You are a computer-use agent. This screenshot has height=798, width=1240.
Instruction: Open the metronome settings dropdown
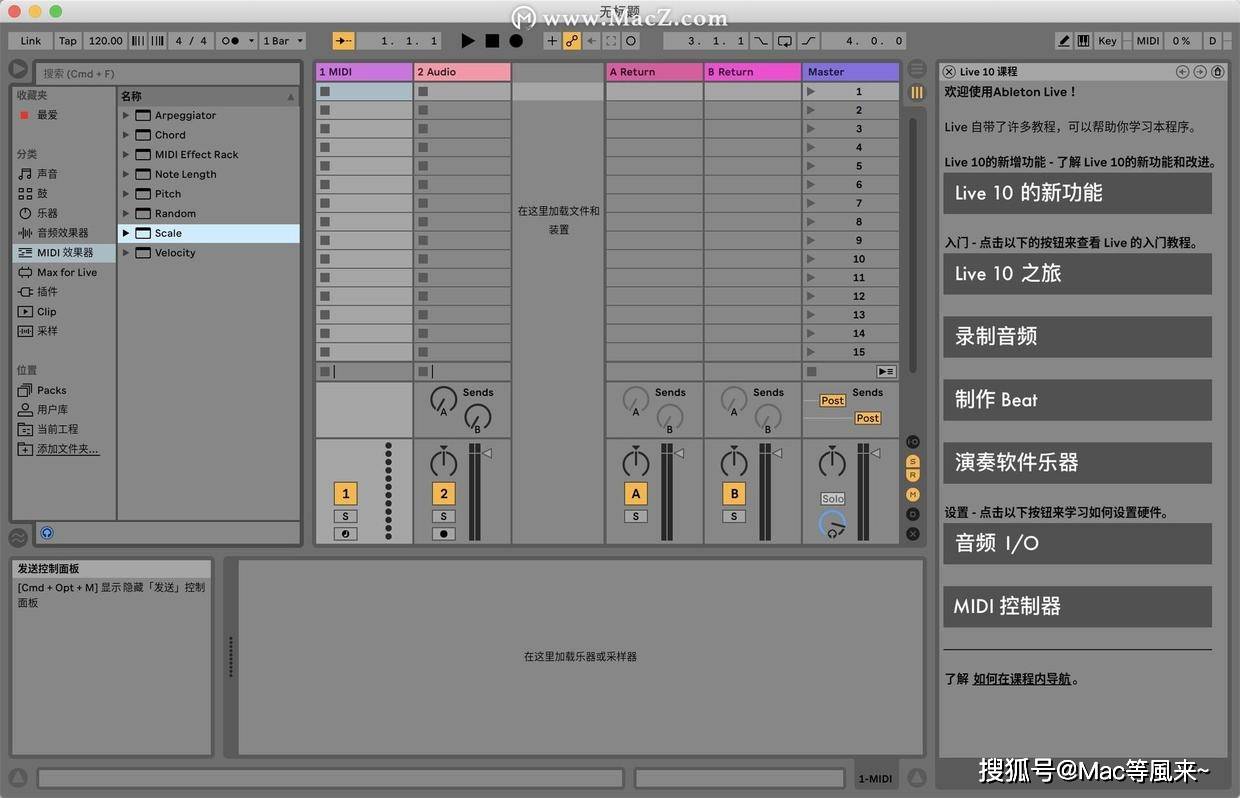tap(251, 41)
